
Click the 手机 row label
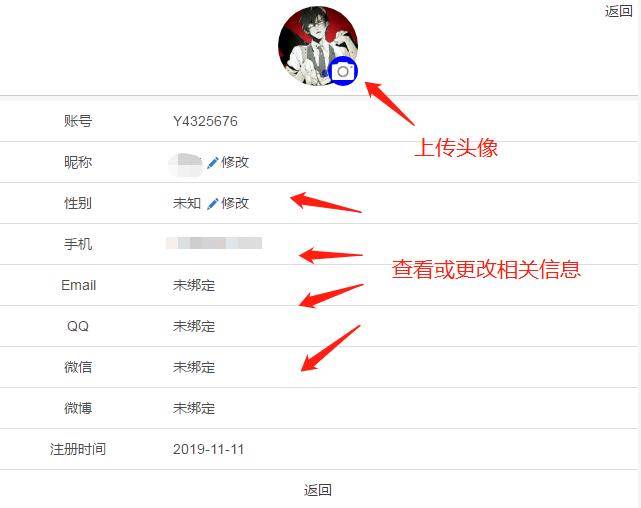tap(78, 244)
